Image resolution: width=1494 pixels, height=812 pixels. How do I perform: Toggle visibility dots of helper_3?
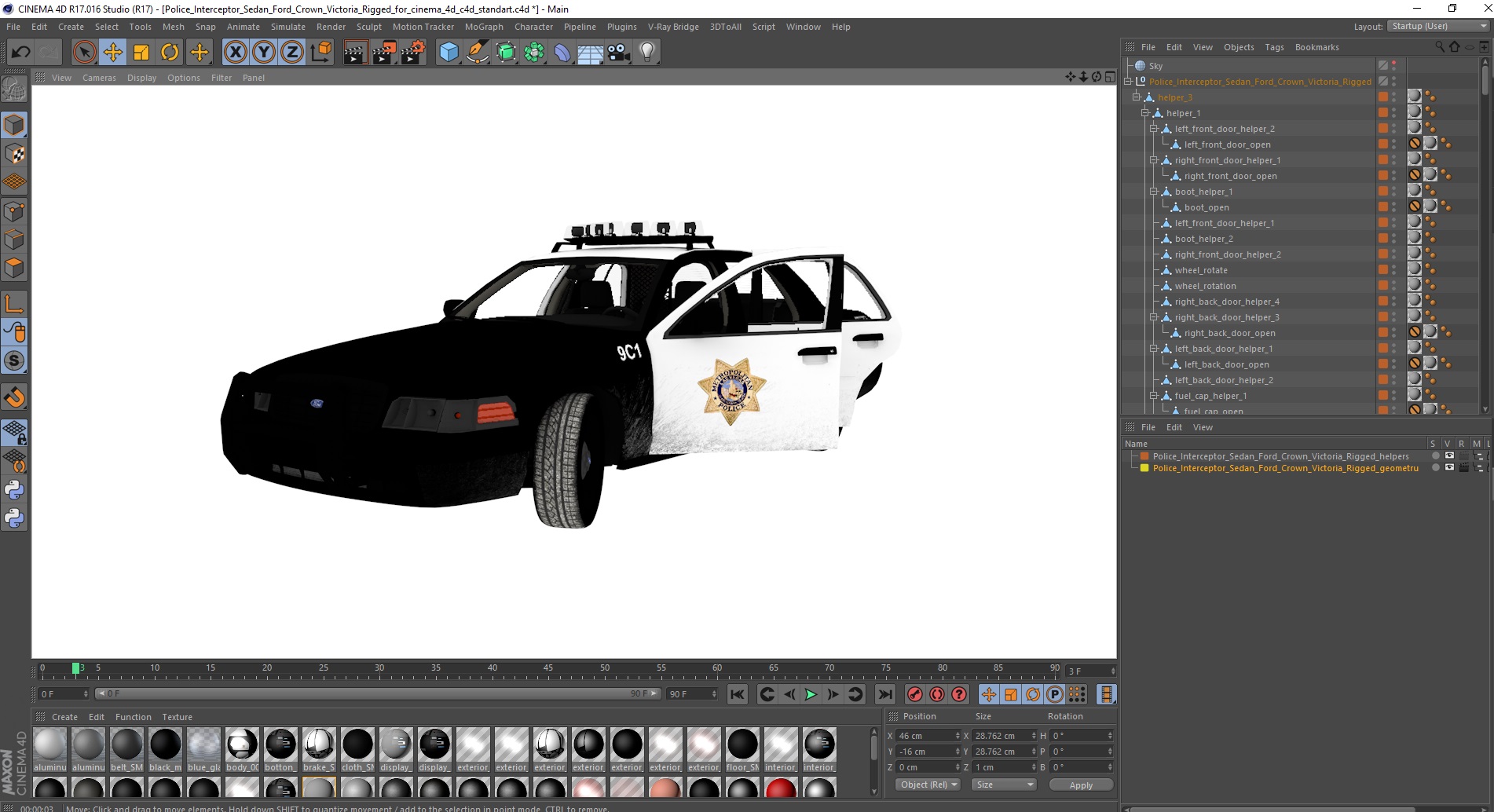pos(1394,97)
